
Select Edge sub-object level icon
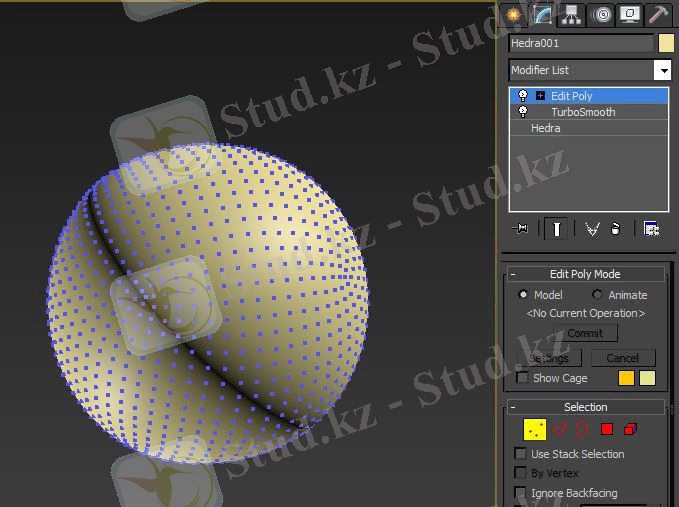tap(559, 430)
